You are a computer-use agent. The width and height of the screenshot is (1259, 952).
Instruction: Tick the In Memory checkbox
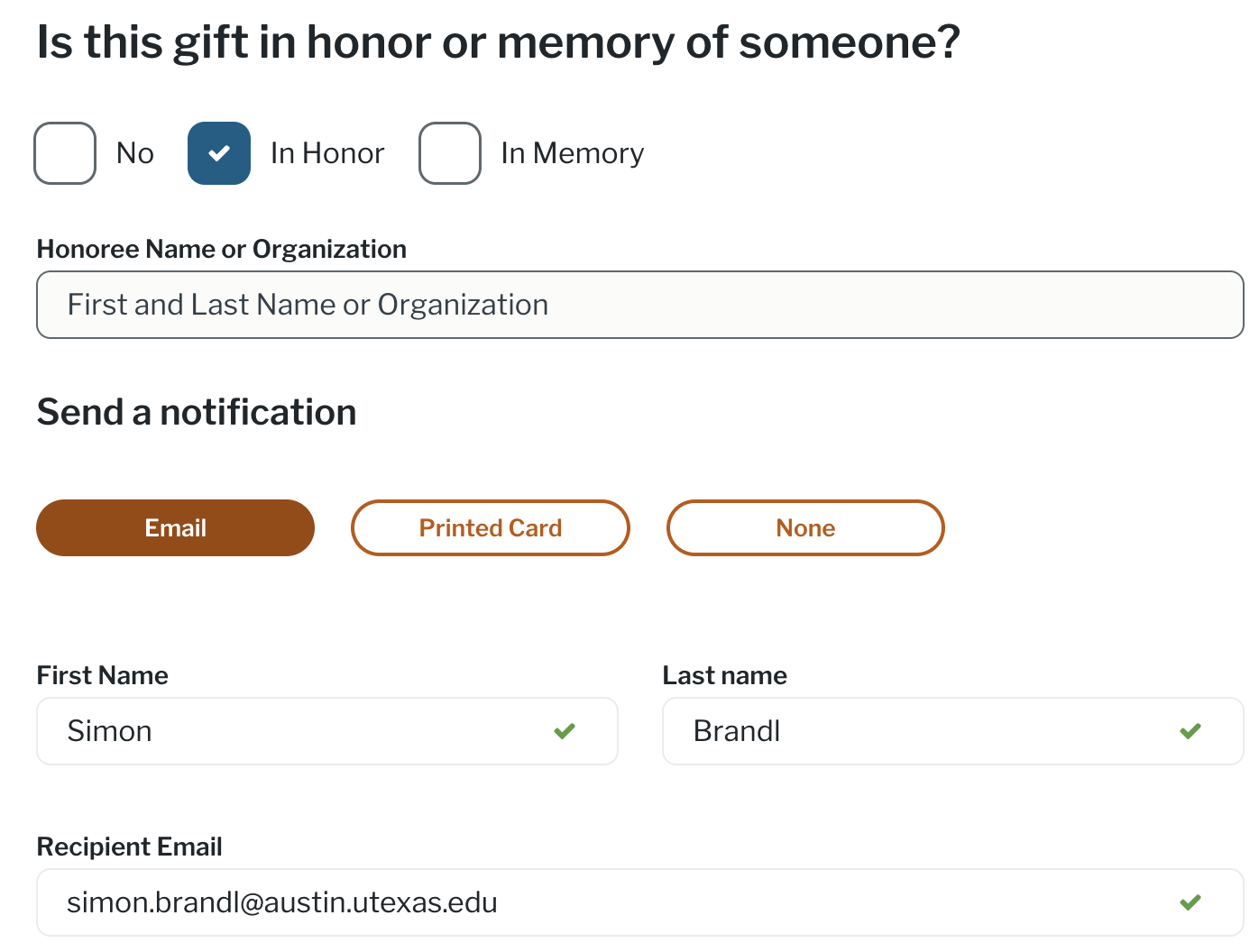tap(450, 153)
